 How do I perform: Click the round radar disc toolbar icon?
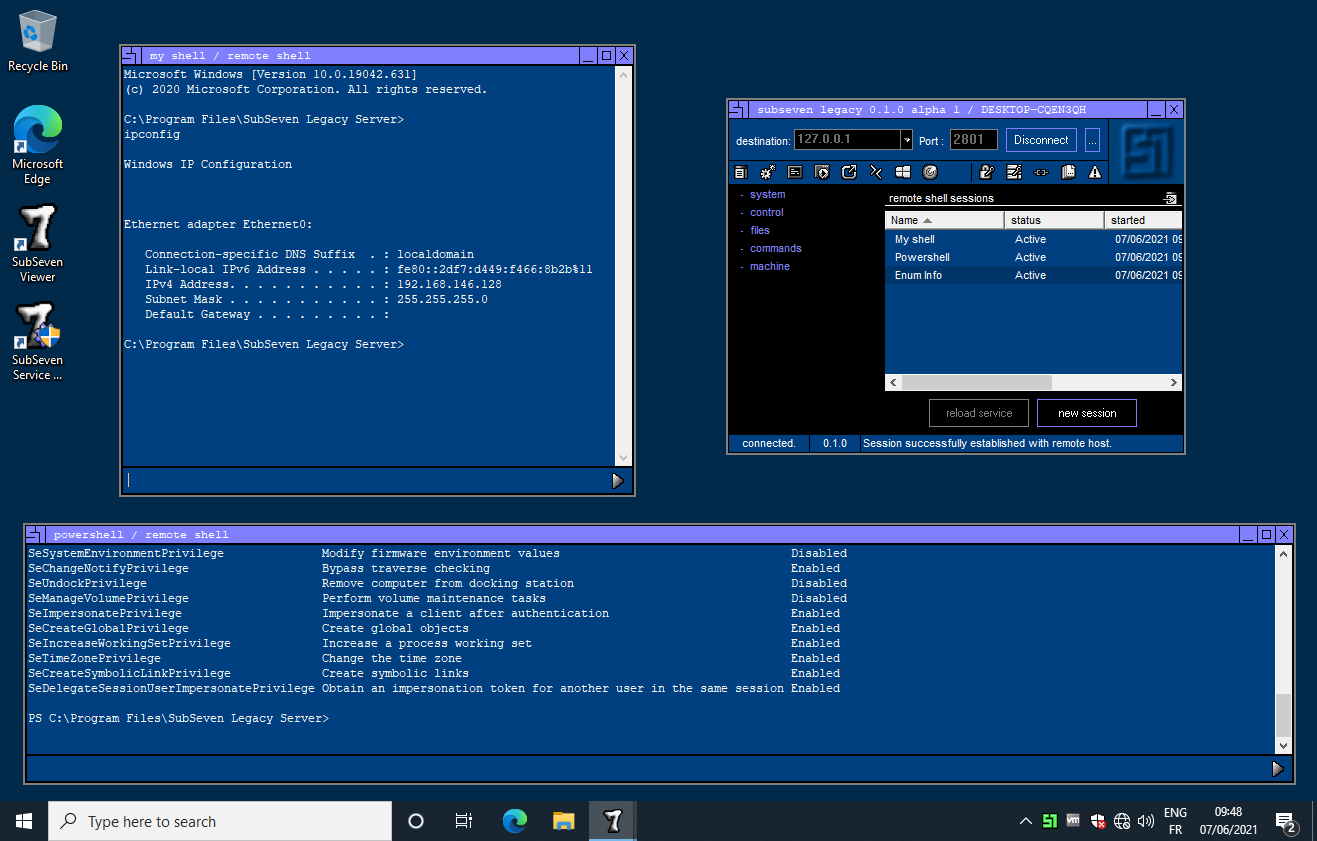[x=930, y=172]
